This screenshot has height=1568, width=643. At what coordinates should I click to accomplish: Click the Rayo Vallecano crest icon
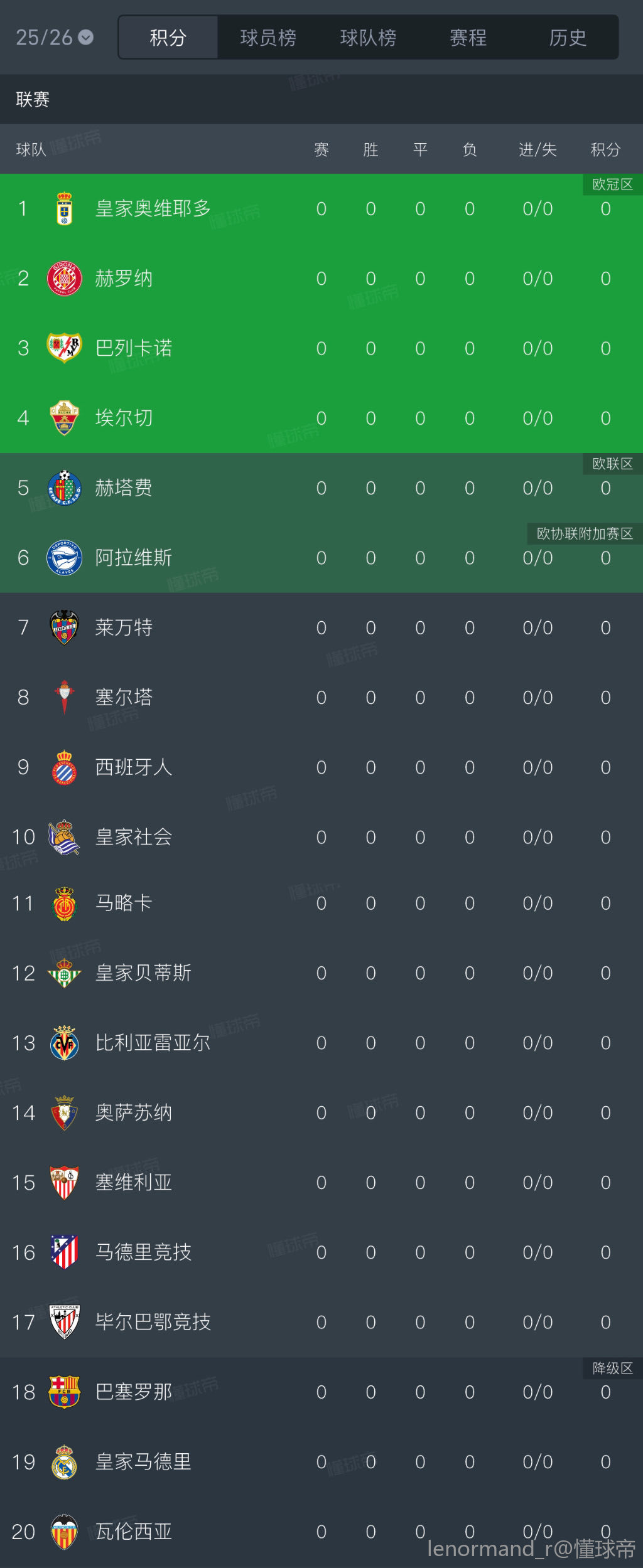(64, 348)
